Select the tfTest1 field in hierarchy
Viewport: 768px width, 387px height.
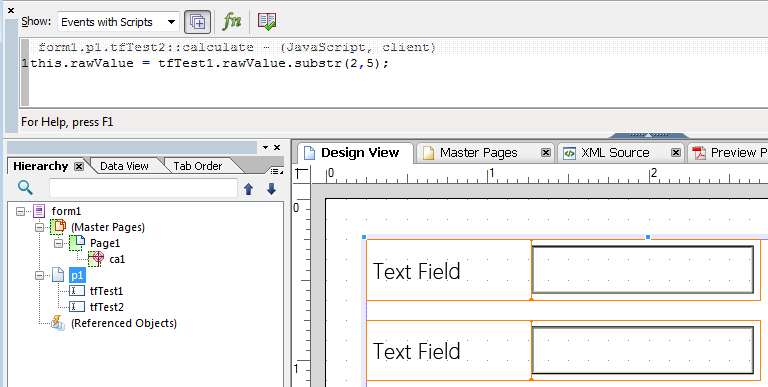(x=106, y=291)
